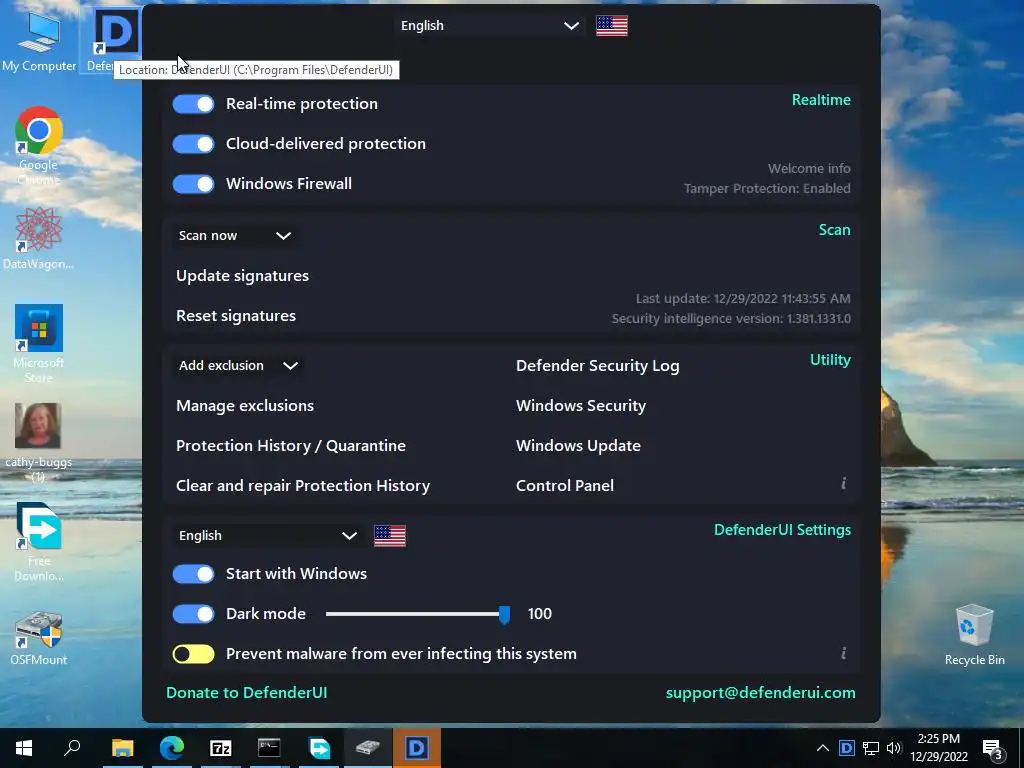Expand the top English language dropdown
1024x768 pixels.
(x=490, y=25)
